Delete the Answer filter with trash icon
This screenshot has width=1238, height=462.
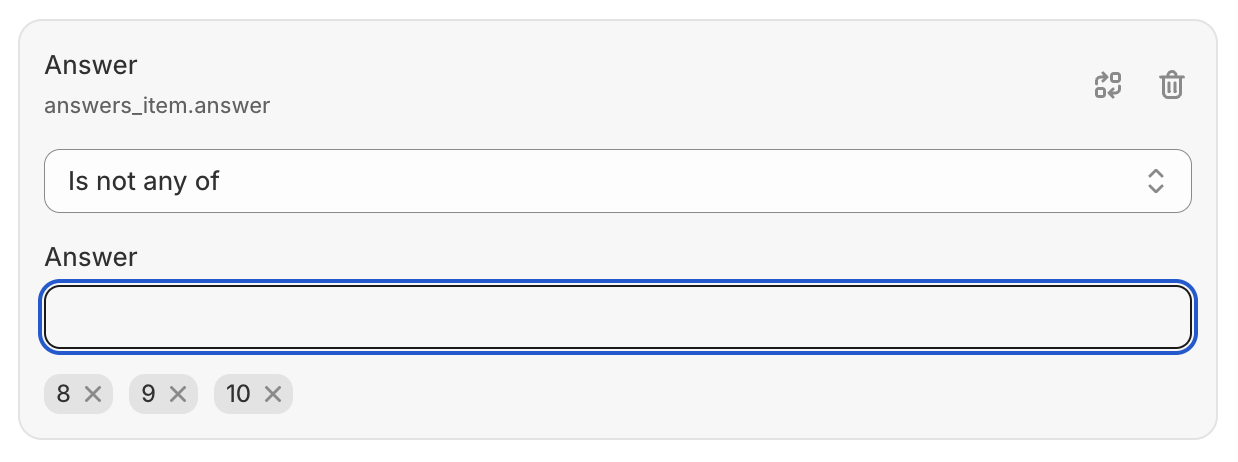1172,85
